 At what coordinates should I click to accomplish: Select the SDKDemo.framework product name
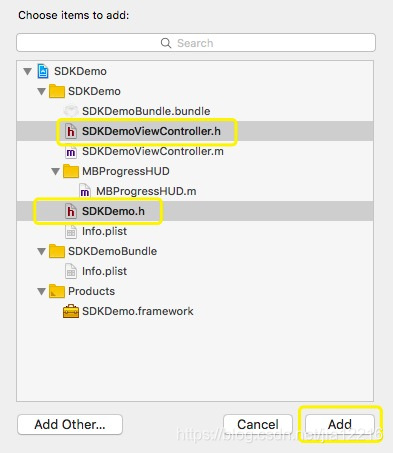(x=138, y=311)
